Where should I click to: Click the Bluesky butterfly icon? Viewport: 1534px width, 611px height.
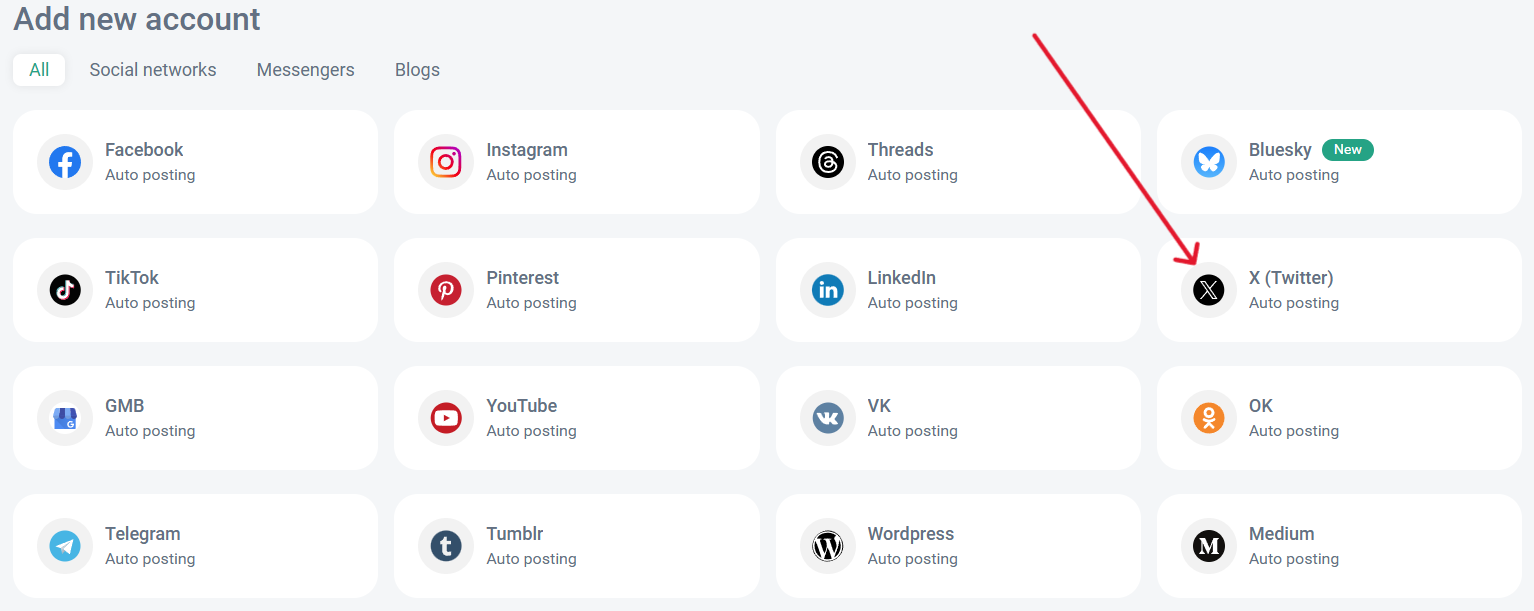pos(1209,162)
